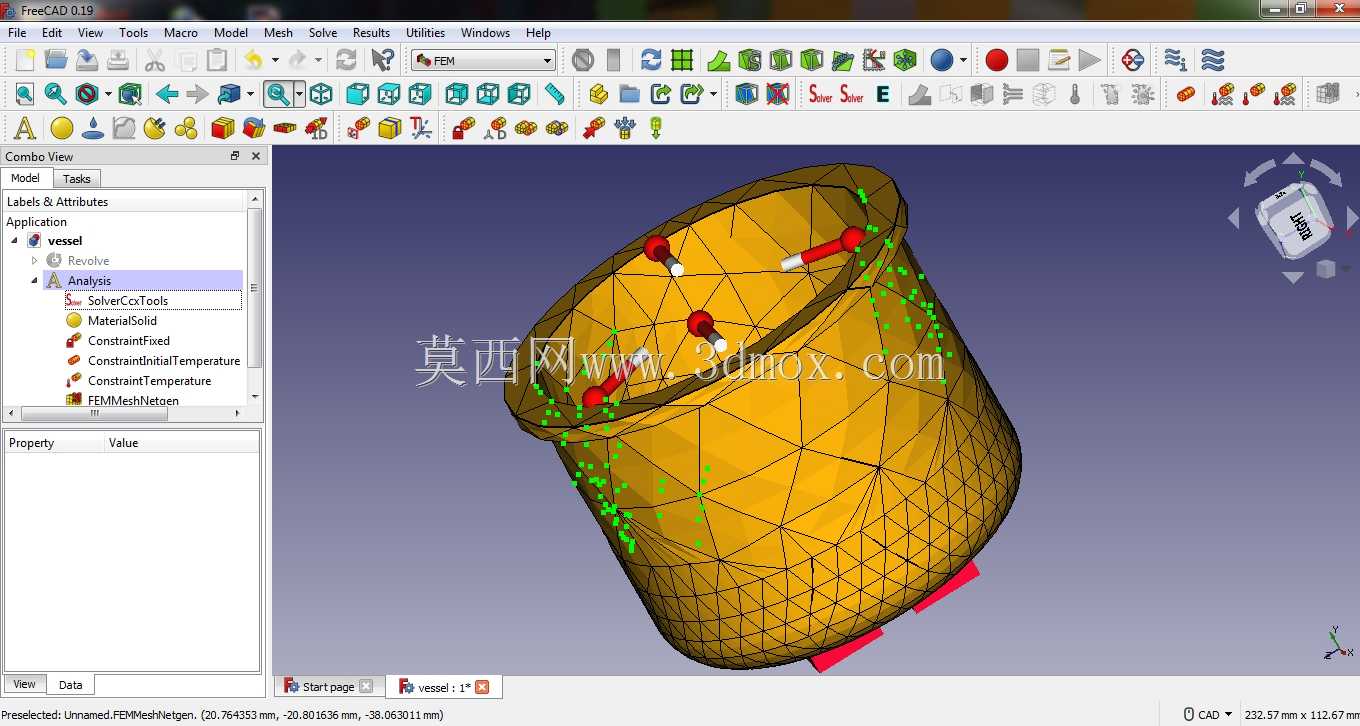Select FEMMeshNetgen in the tree
Screen dimensions: 1360x726
click(133, 400)
